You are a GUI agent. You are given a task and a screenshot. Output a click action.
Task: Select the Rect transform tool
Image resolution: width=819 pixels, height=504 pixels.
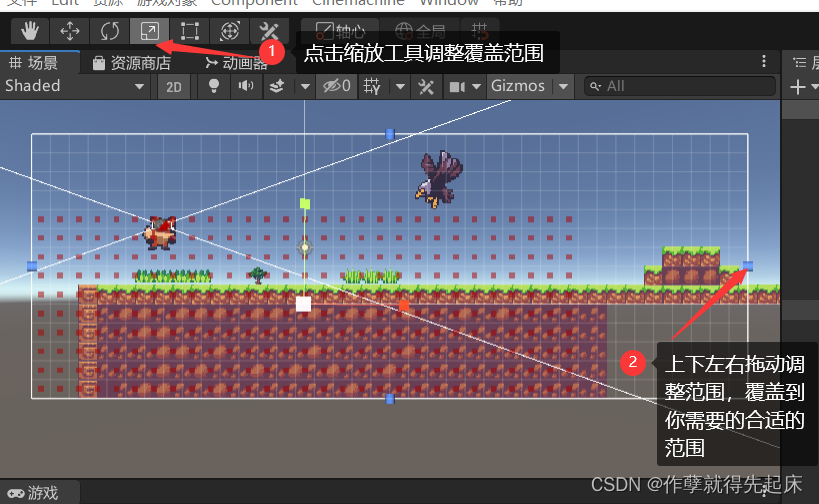pyautogui.click(x=190, y=31)
